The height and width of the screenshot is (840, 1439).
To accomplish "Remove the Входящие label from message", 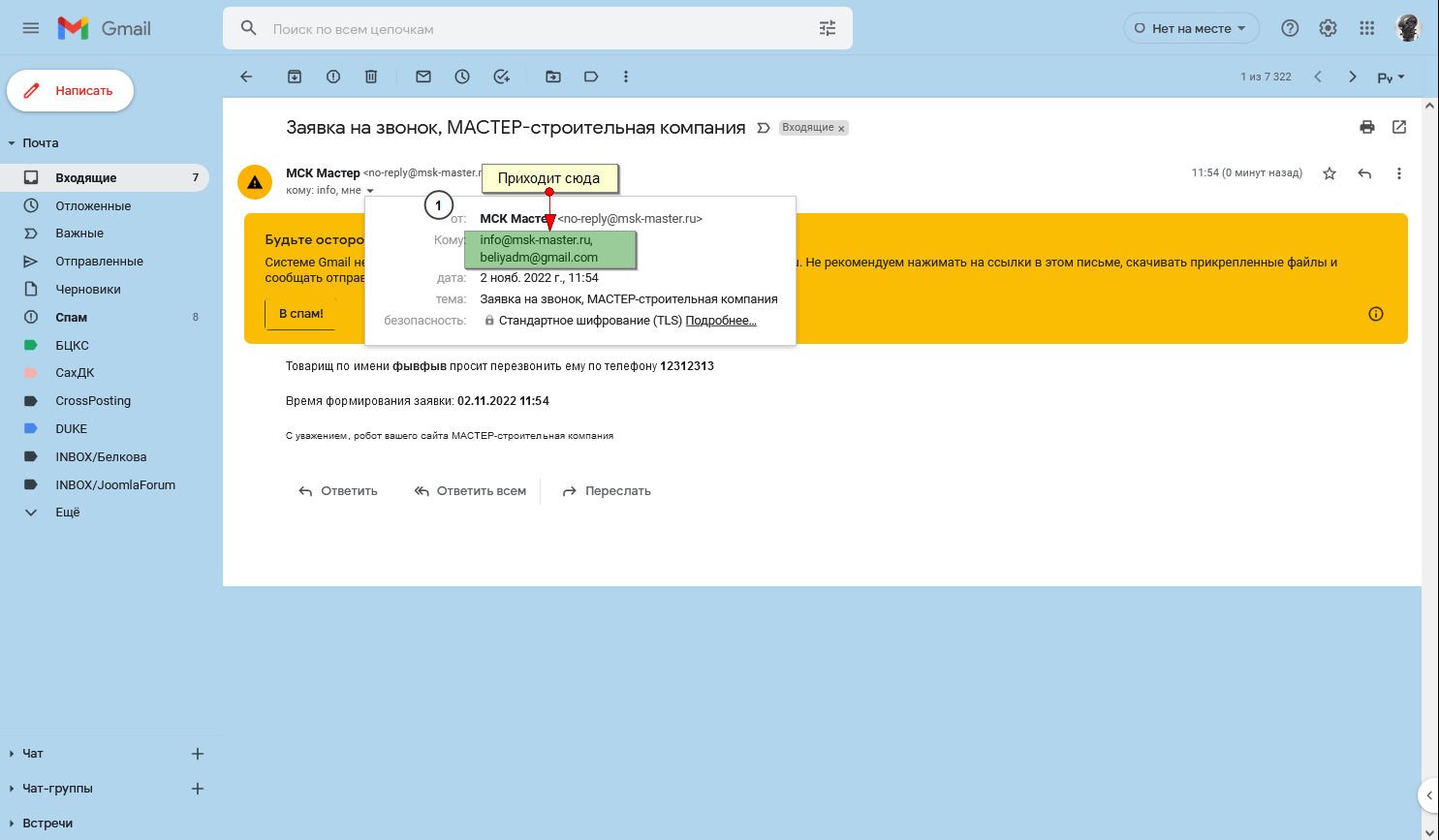I will tap(841, 128).
